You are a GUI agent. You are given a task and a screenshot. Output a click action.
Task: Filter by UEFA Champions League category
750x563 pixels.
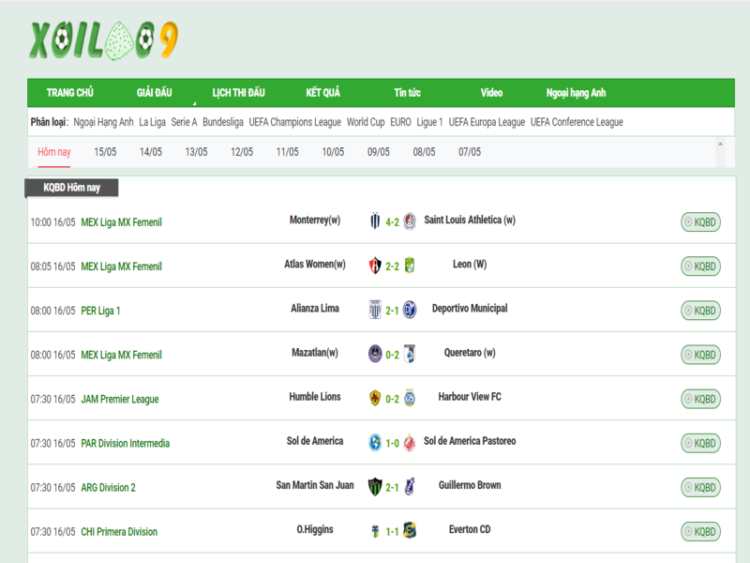click(295, 122)
